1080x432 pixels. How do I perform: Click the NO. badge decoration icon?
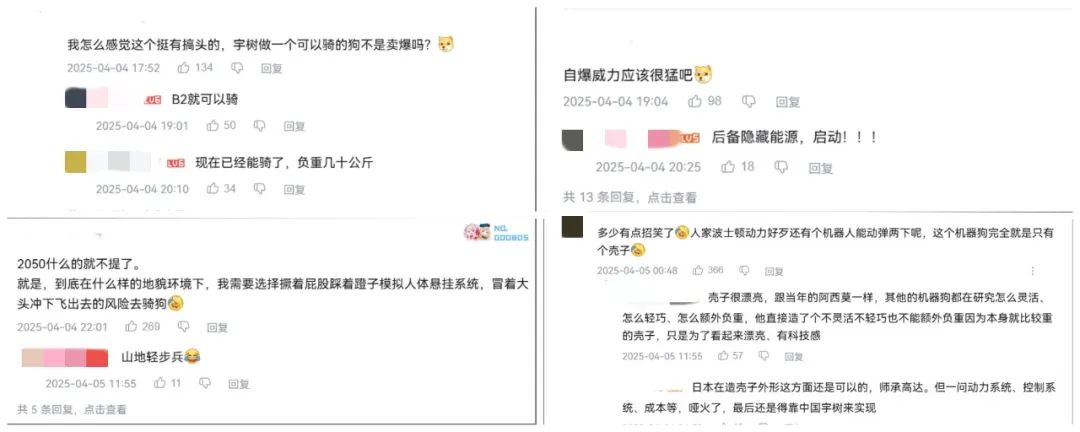(496, 232)
